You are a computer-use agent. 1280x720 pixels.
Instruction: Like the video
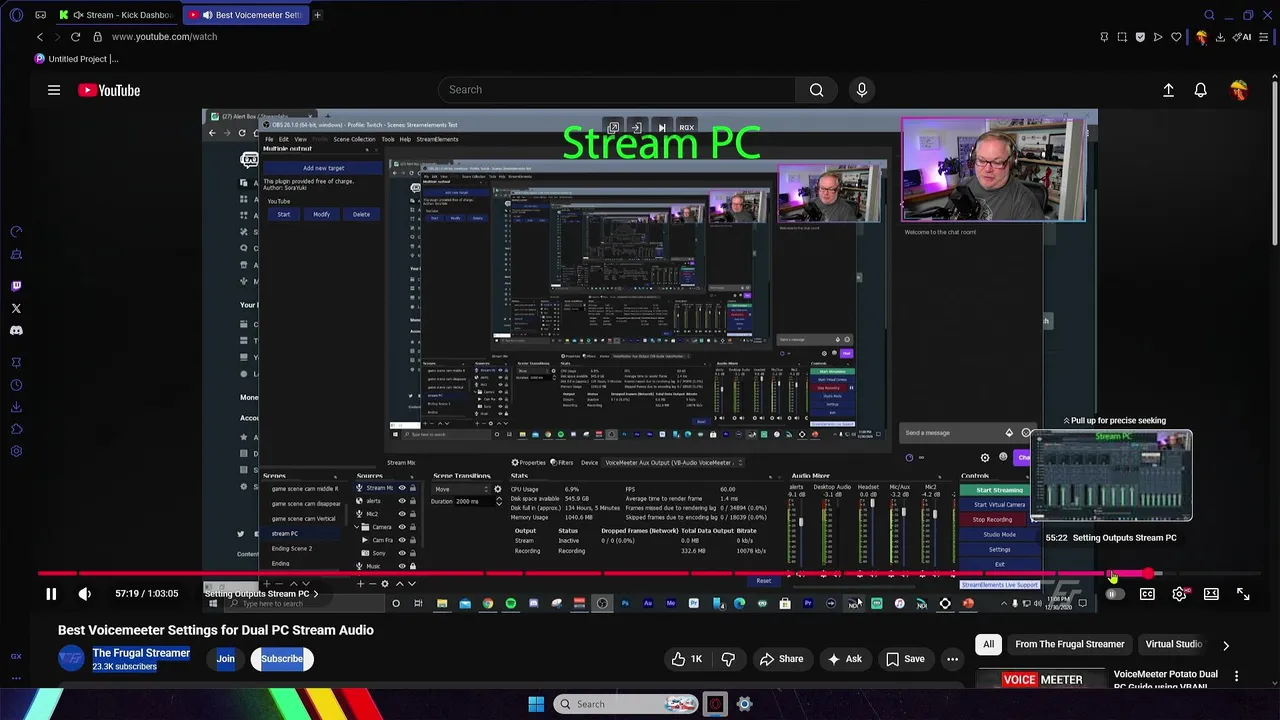pos(687,659)
